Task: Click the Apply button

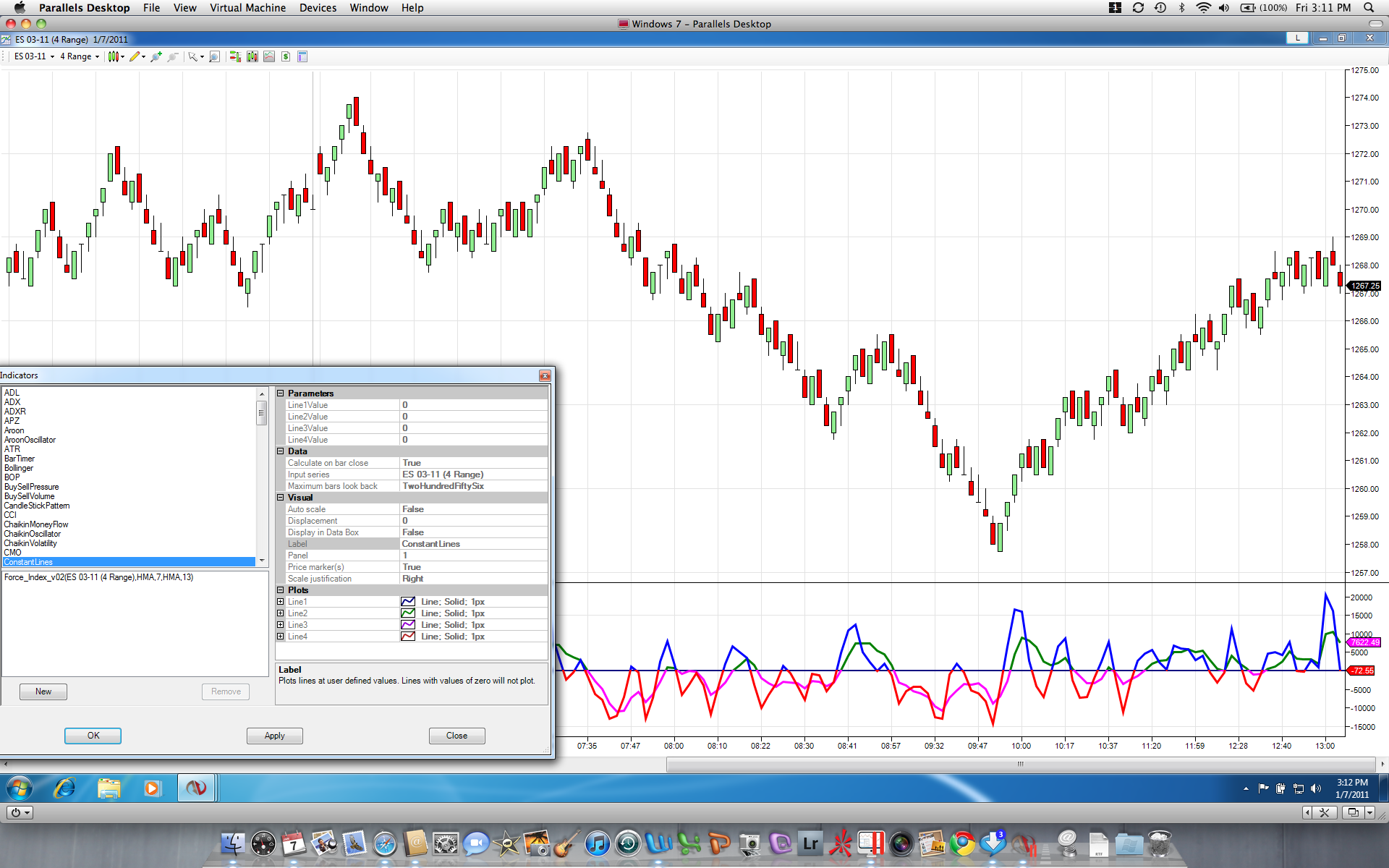Action: pos(275,736)
